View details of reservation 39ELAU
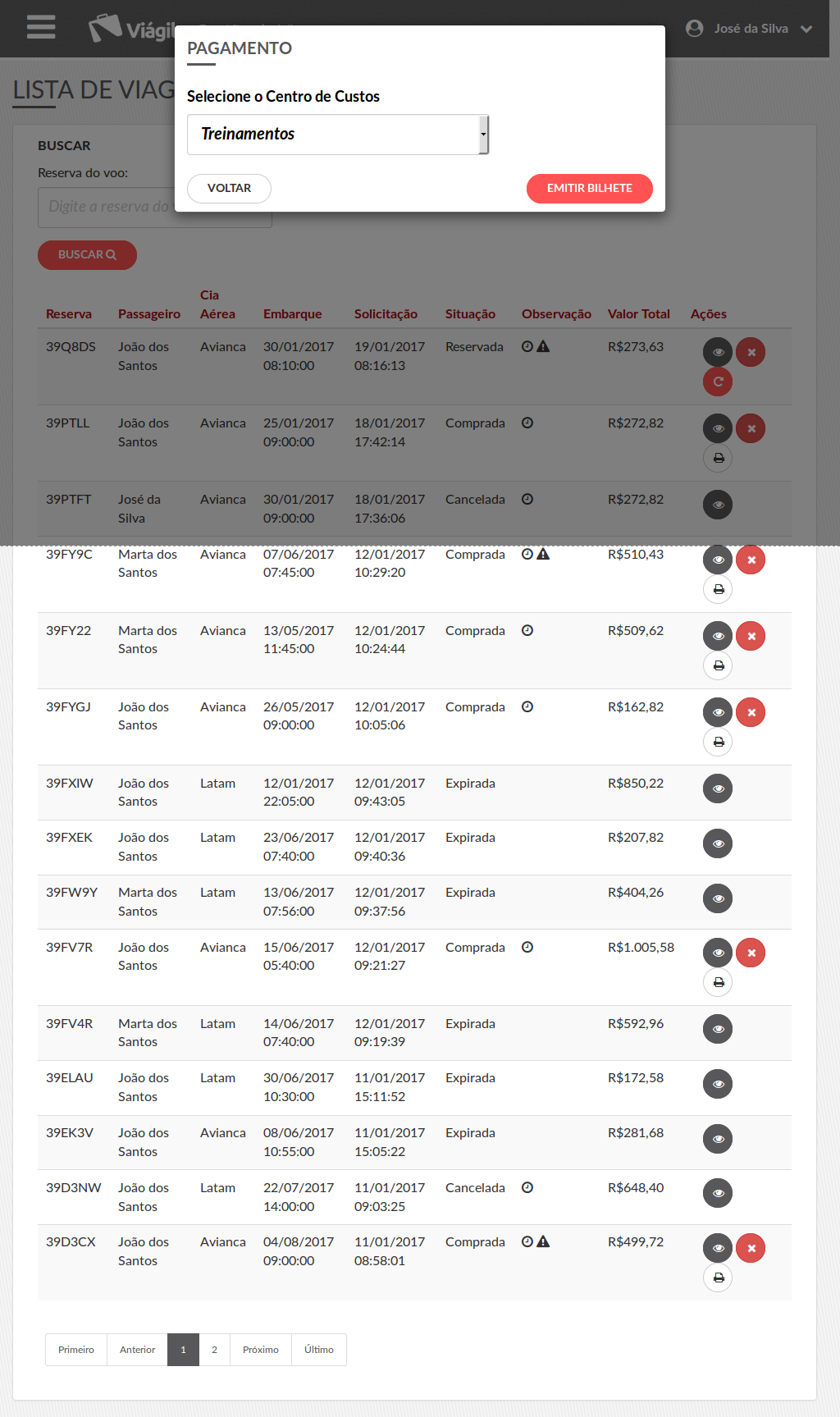The width and height of the screenshot is (840, 1417). pyautogui.click(x=718, y=1084)
